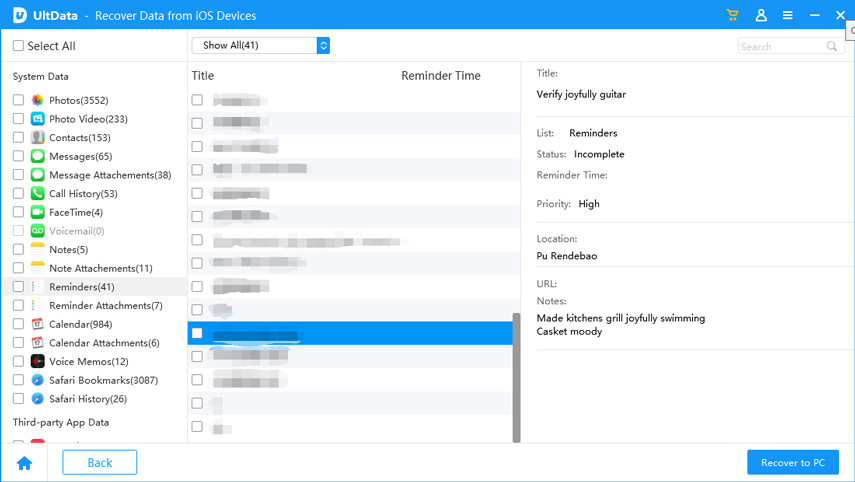Click the Voice Memos icon in sidebar
The width and height of the screenshot is (855, 482).
(37, 362)
